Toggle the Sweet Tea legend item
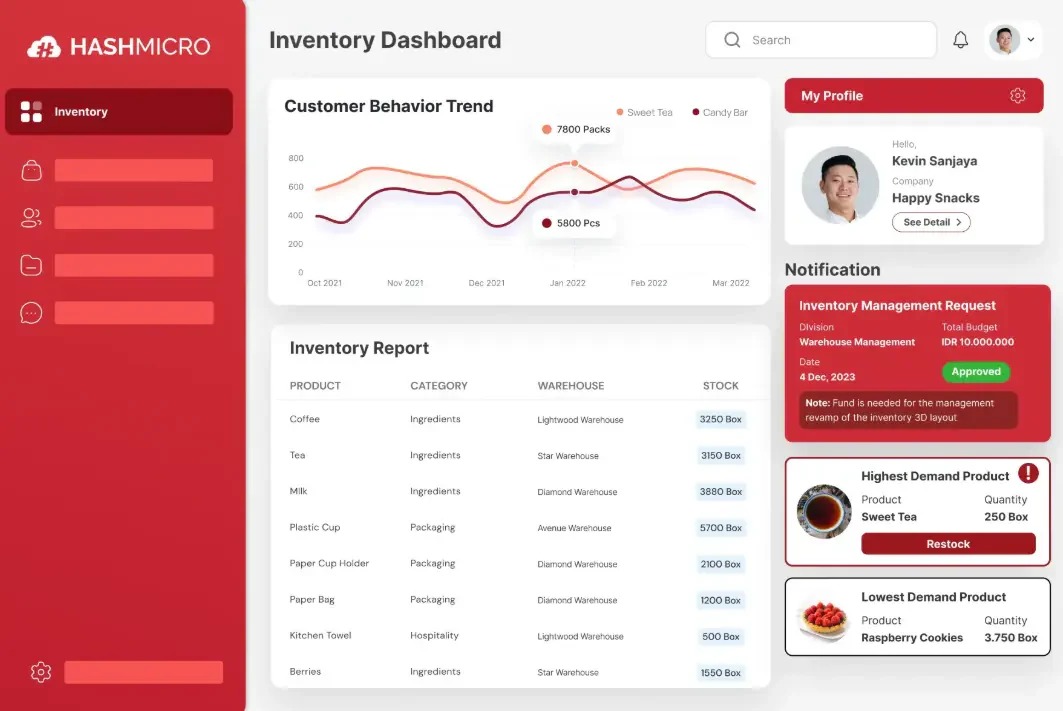 pos(644,113)
